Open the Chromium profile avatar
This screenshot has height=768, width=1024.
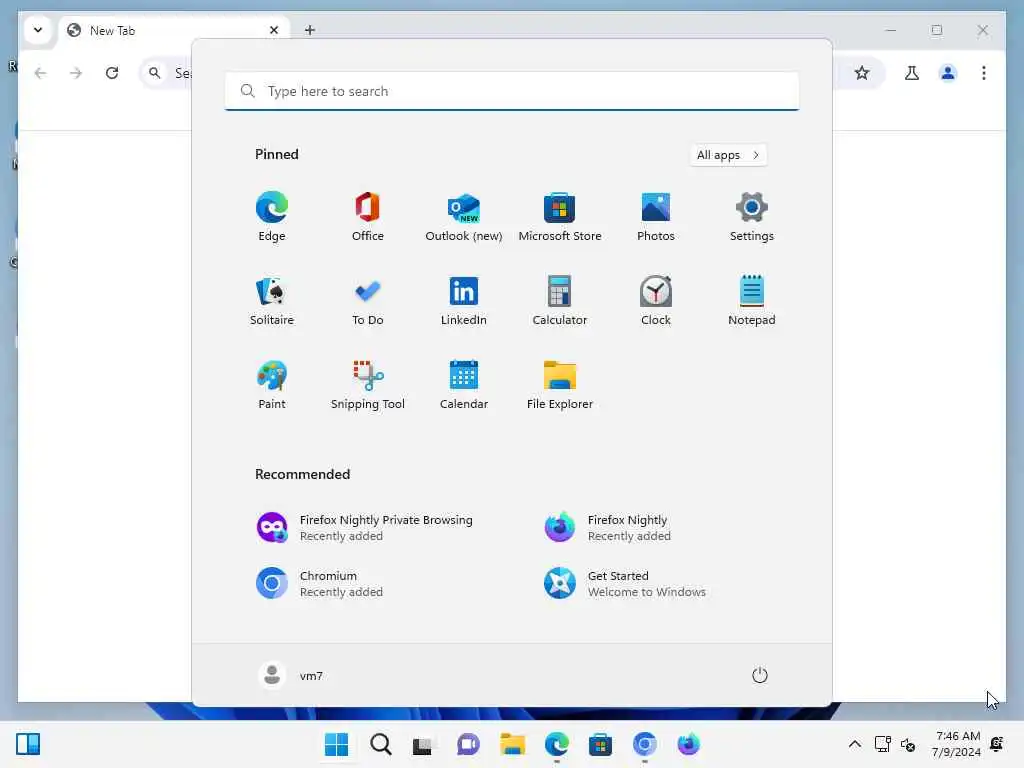click(x=948, y=73)
